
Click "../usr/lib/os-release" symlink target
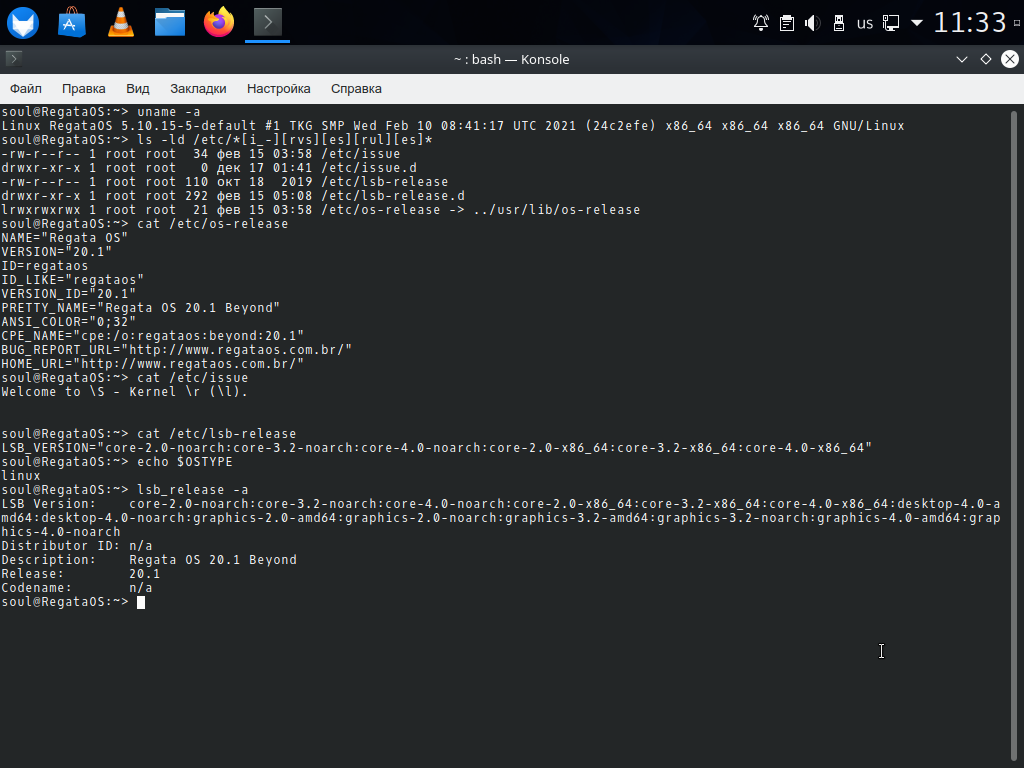[557, 210]
